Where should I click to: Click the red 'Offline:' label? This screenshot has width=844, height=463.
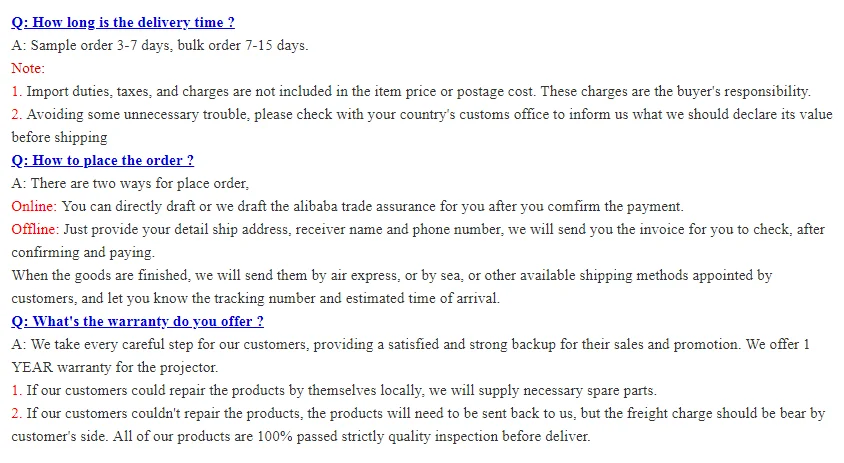pyautogui.click(x=35, y=229)
